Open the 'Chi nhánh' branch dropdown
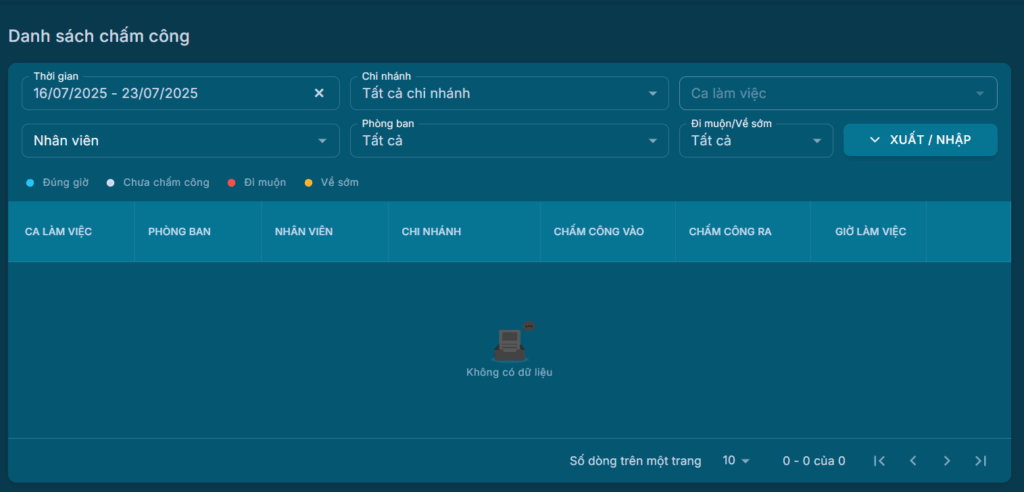Image resolution: width=1024 pixels, height=492 pixels. click(x=509, y=93)
